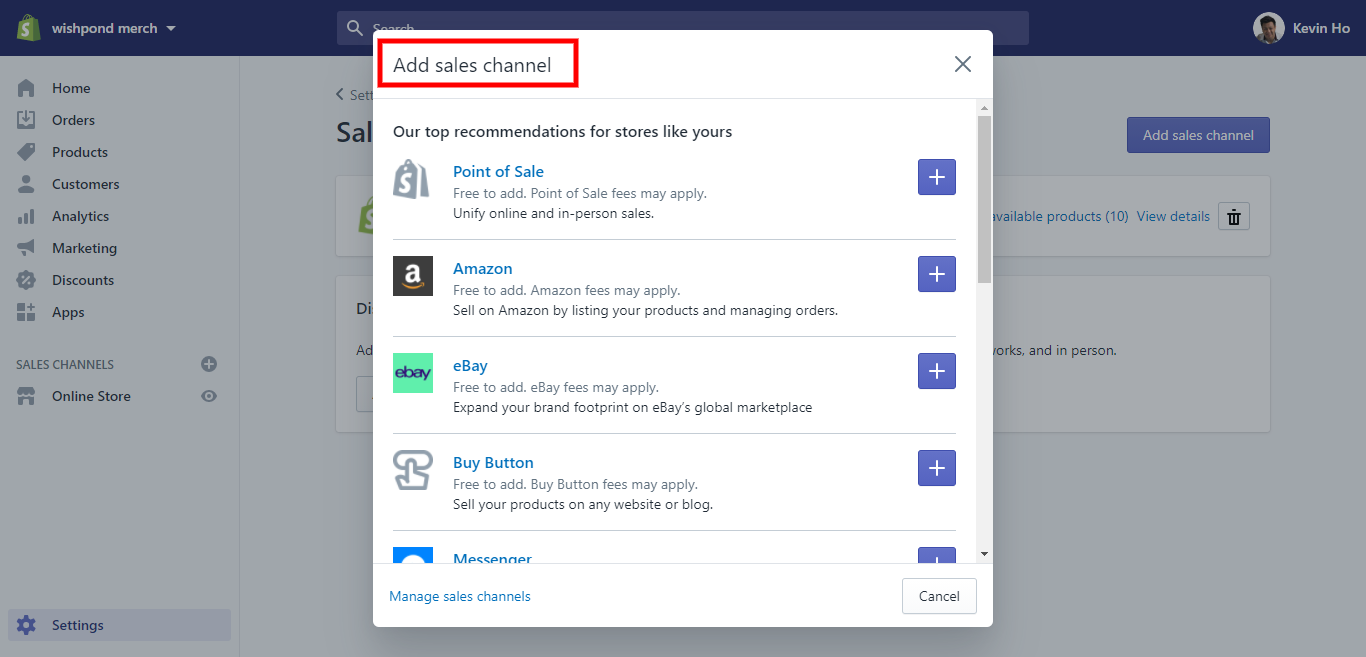
Task: Open Analytics in the sidebar
Action: coord(80,216)
